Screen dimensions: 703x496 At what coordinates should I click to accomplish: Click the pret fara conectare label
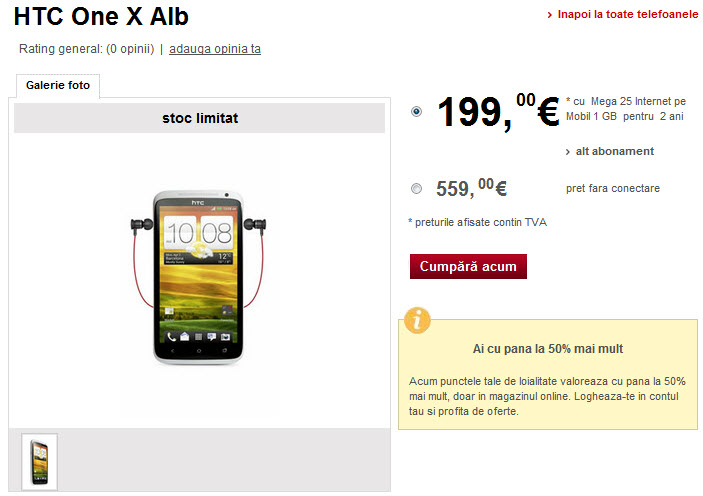(613, 188)
